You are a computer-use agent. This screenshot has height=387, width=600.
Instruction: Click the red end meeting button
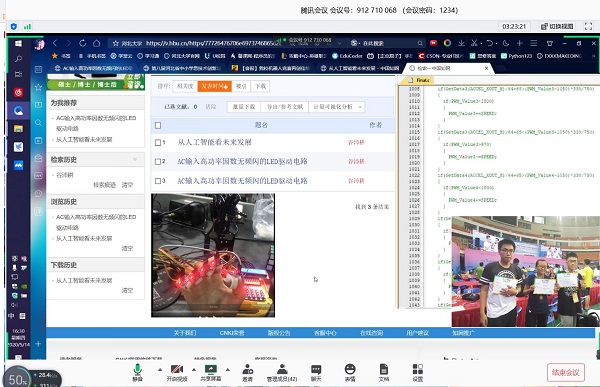566,372
